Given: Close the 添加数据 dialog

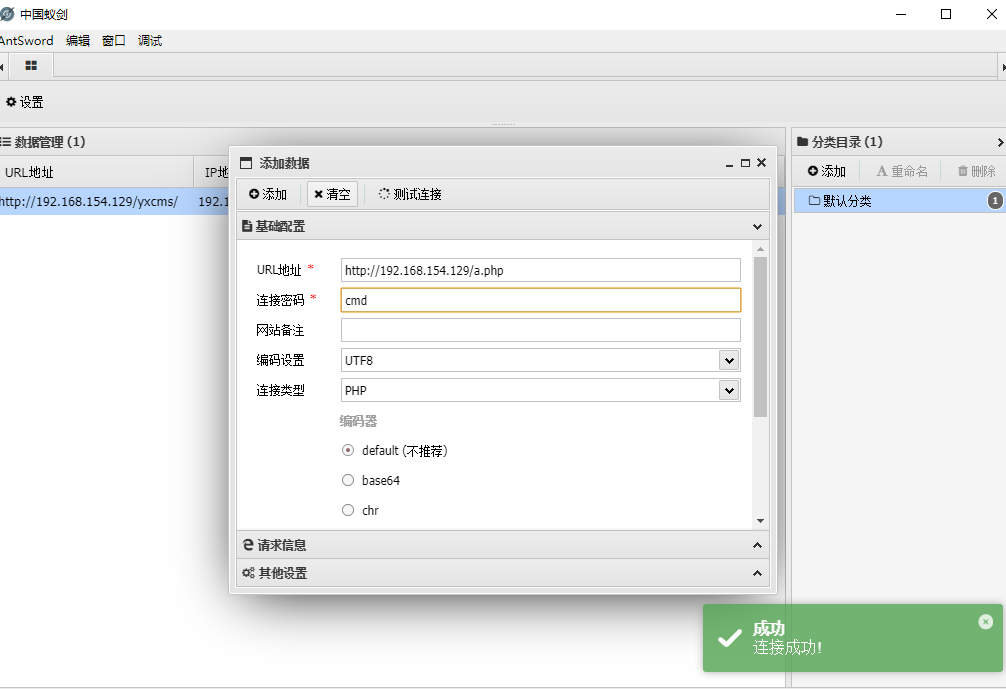Looking at the screenshot, I should pos(762,163).
